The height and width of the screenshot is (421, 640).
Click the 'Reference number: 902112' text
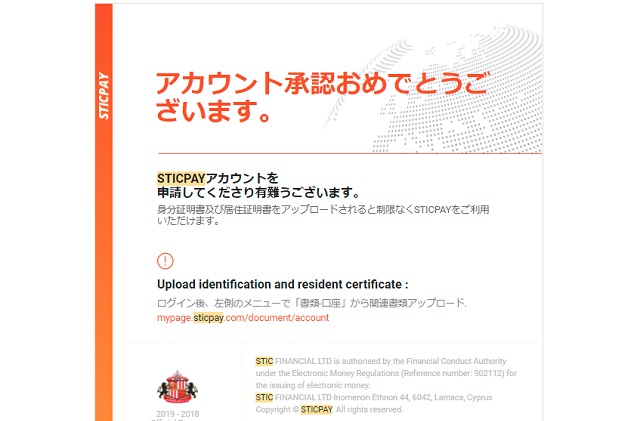[450, 373]
